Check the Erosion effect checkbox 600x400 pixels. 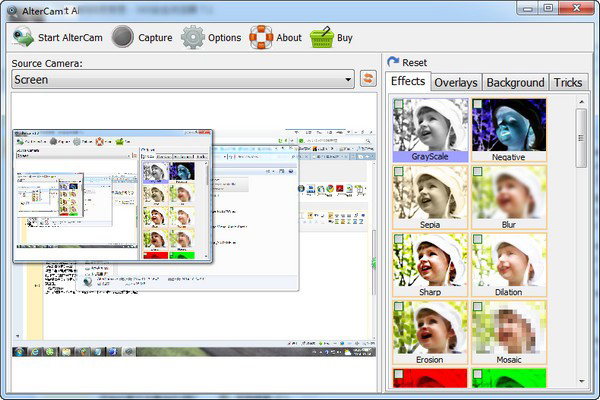(x=399, y=306)
